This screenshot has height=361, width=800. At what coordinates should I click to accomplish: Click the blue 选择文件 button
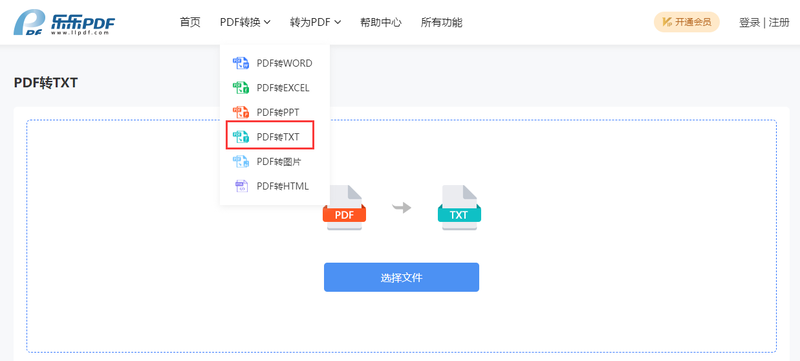tap(402, 277)
